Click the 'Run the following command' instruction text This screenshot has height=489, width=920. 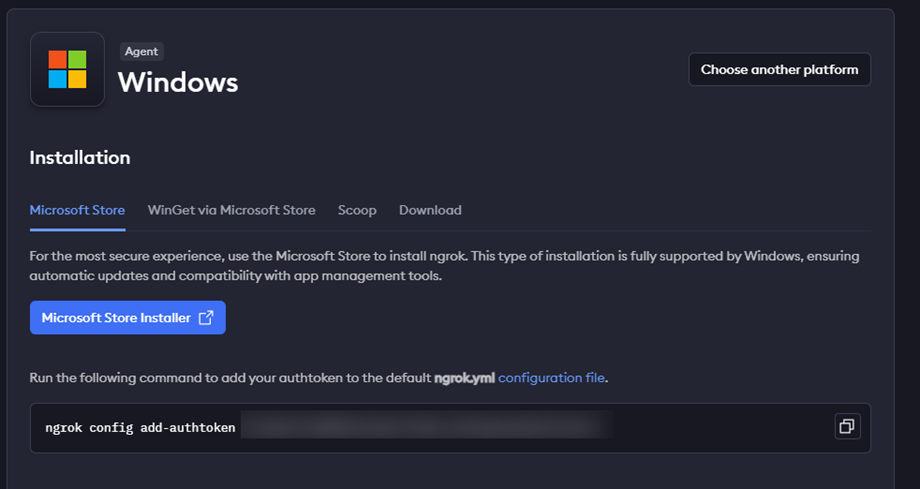coord(230,378)
